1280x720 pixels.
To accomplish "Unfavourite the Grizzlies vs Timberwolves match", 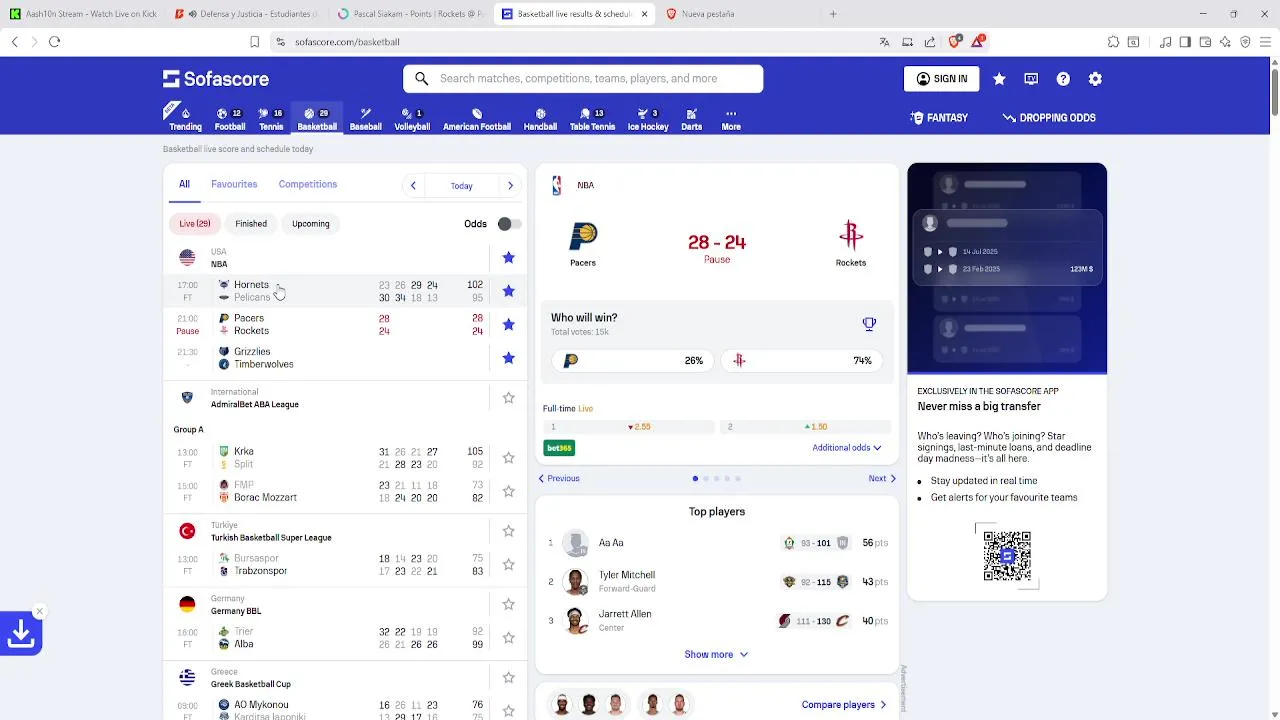I will click(x=508, y=358).
